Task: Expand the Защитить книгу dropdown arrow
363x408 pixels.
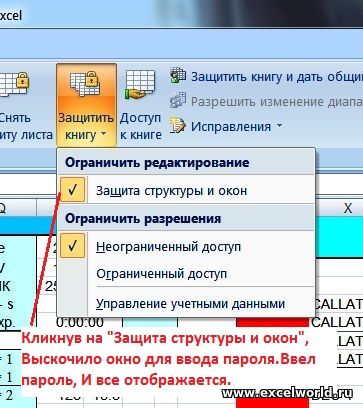Action: (x=104, y=134)
